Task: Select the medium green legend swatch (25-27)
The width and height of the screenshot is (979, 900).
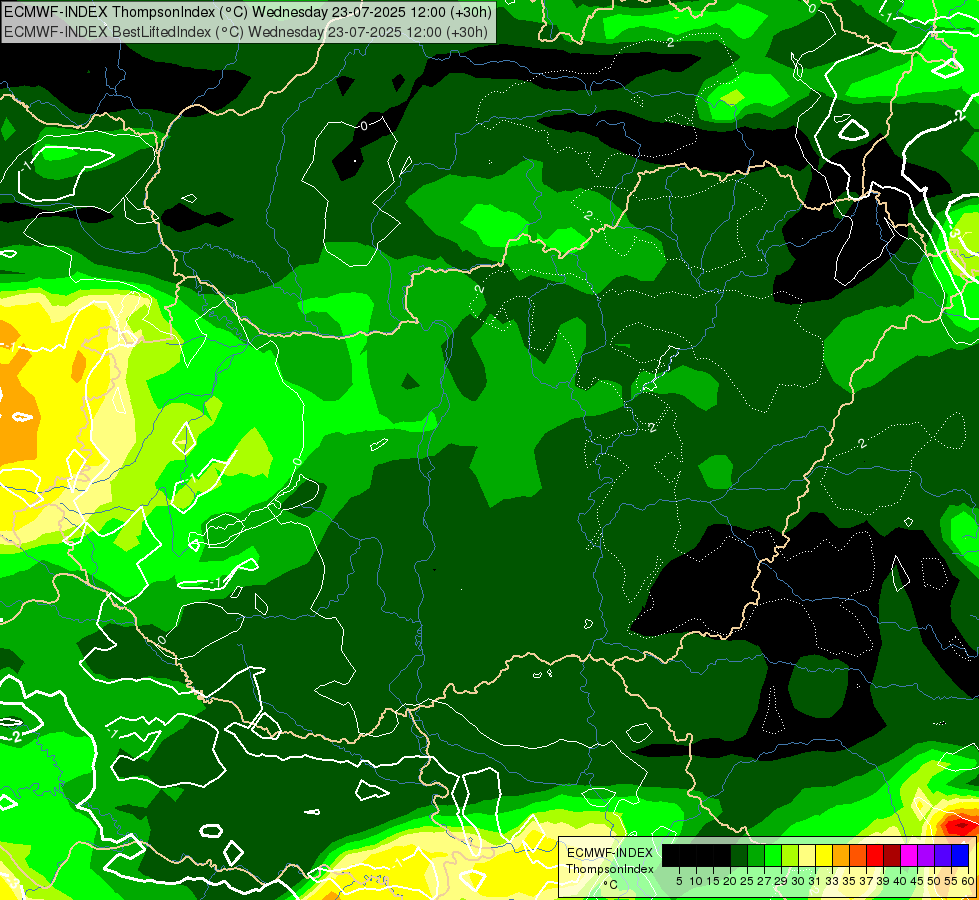Action: 756,855
